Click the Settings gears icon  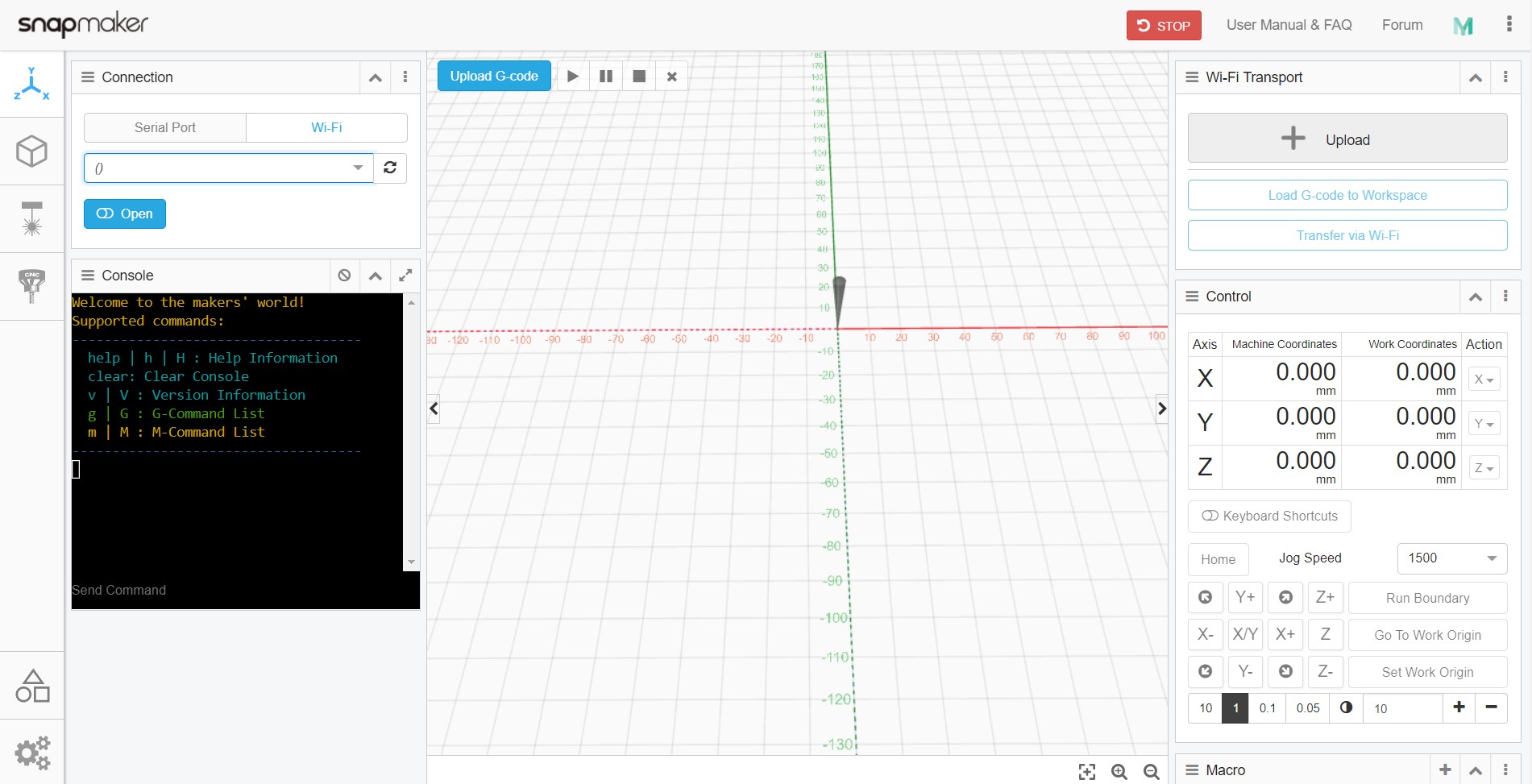(x=31, y=753)
